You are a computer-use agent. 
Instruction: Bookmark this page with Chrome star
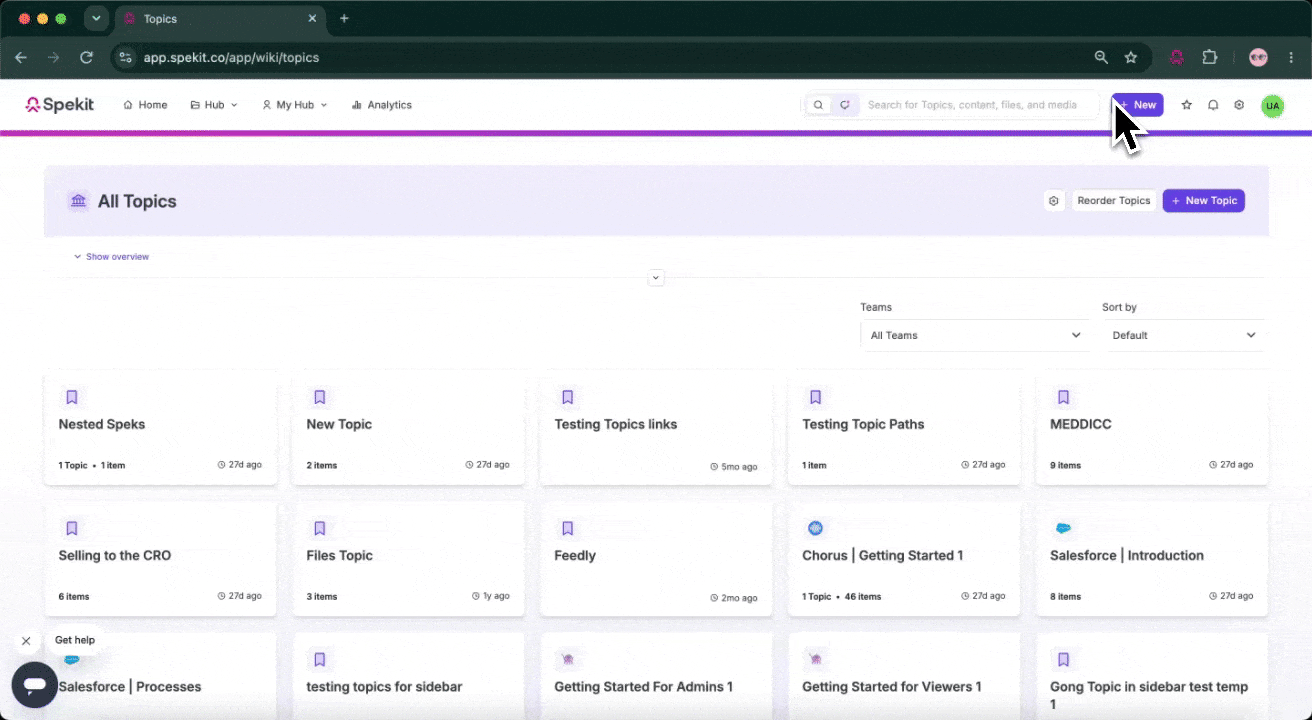(1131, 57)
